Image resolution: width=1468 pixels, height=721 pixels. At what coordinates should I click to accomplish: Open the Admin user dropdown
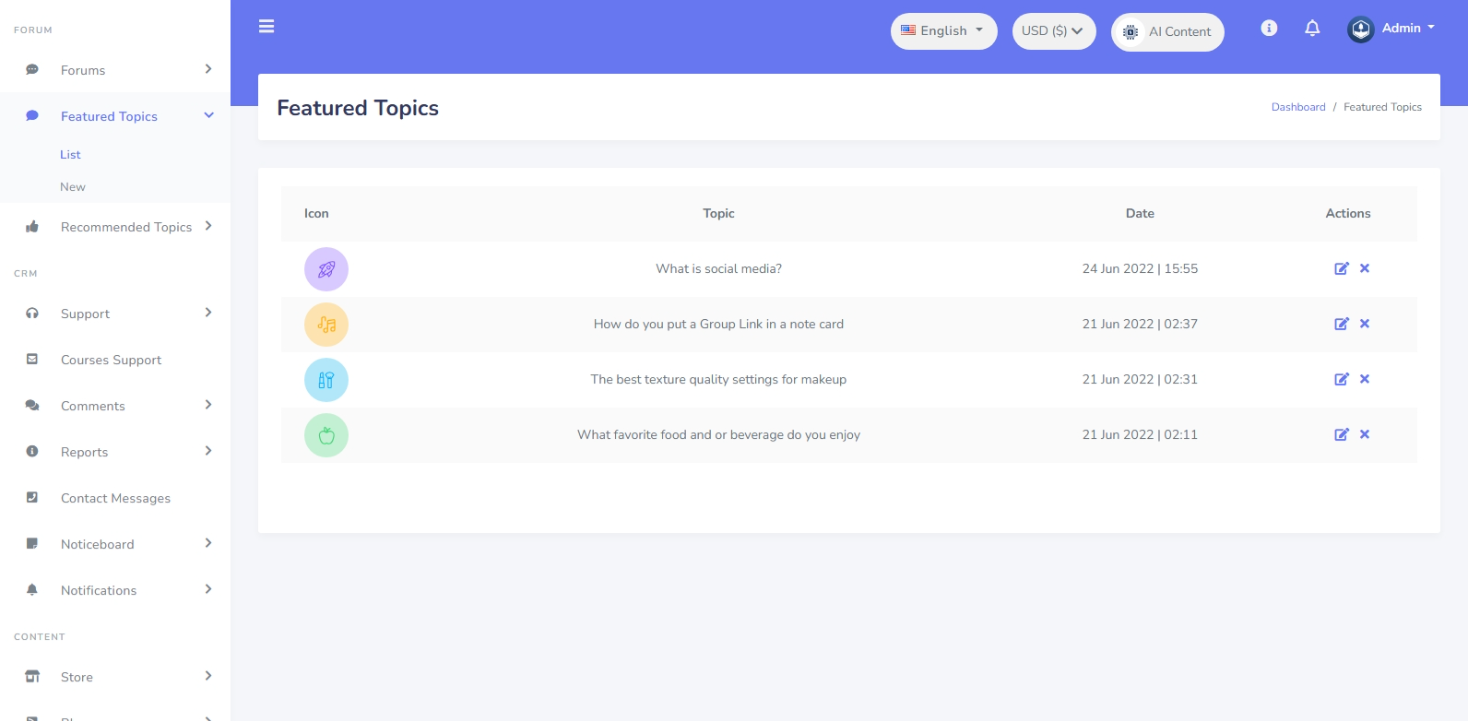click(1391, 29)
